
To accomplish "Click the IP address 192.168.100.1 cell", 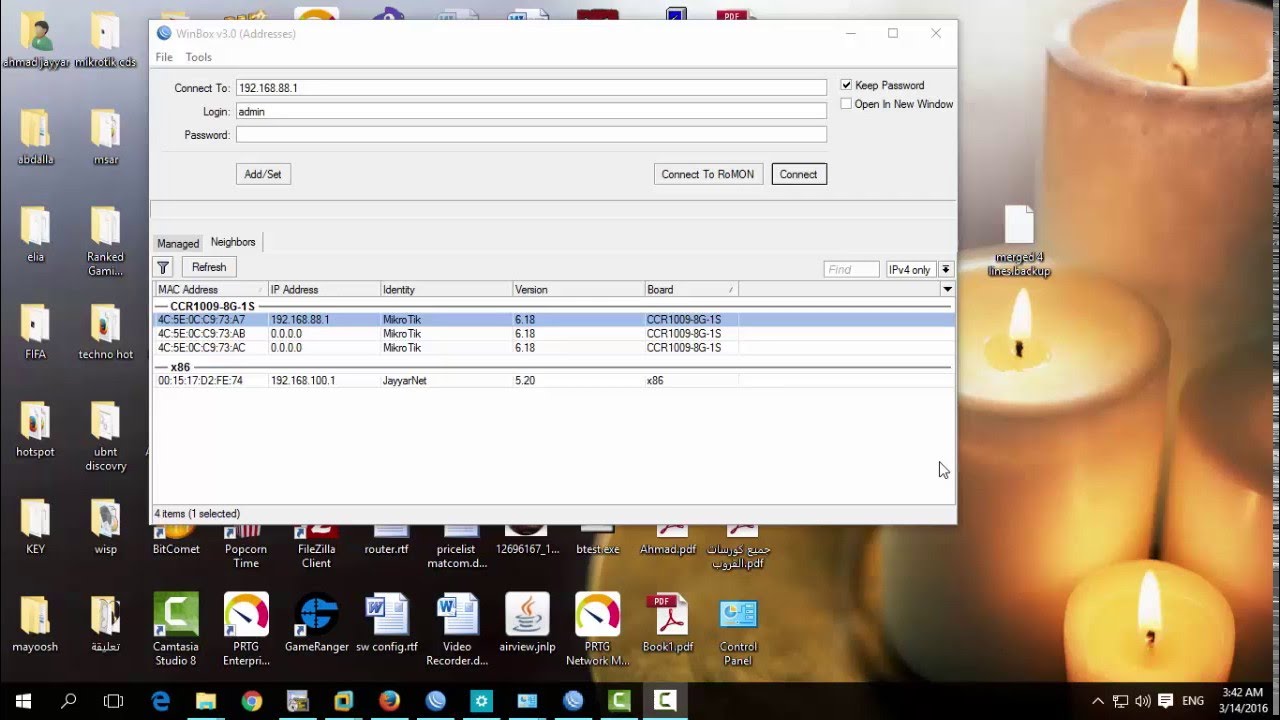I will 303,381.
